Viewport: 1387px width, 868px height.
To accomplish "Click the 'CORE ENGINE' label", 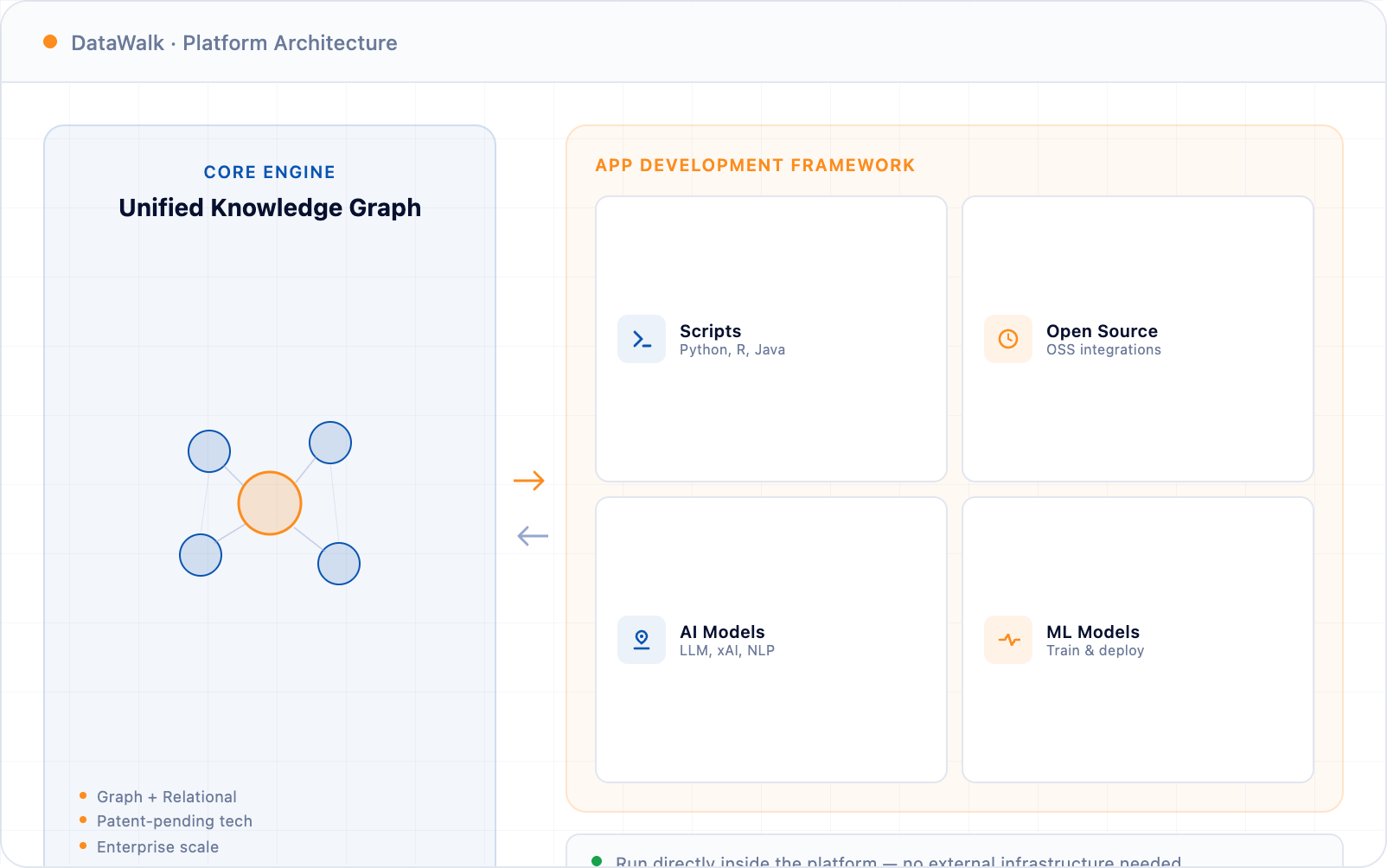I will 270,172.
